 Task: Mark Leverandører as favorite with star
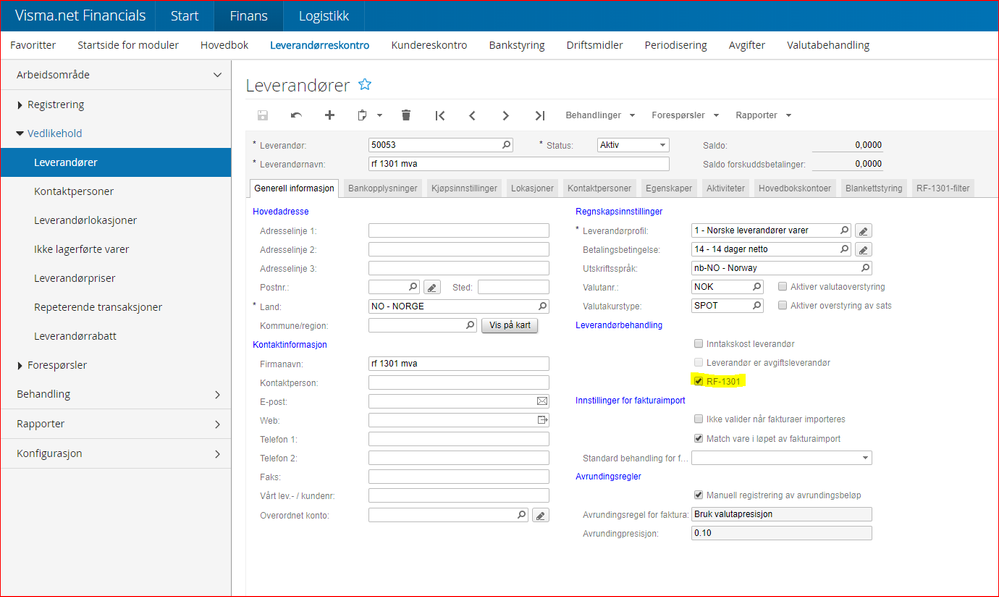365,85
